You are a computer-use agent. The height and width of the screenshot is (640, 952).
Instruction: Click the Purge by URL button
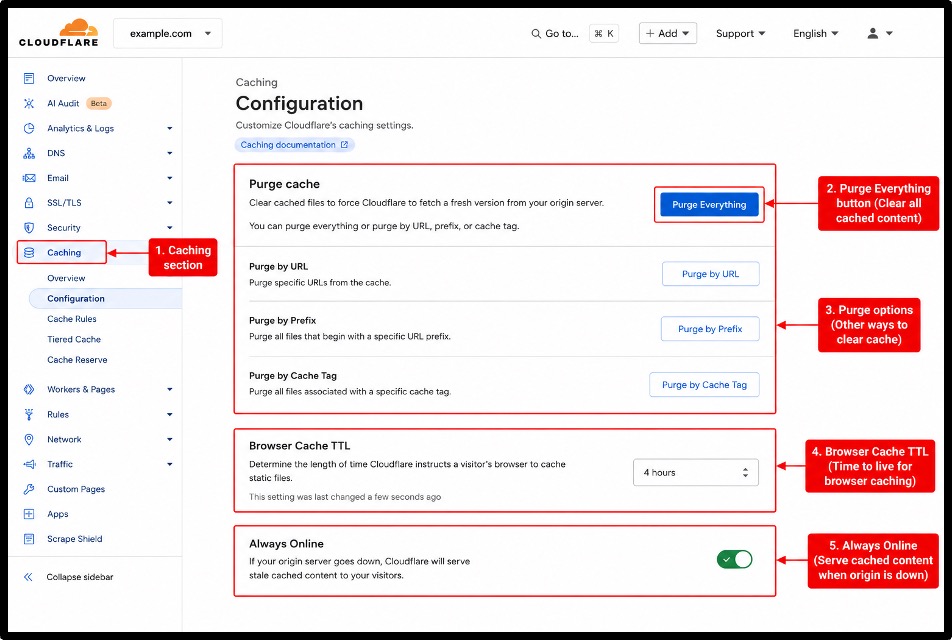click(710, 274)
